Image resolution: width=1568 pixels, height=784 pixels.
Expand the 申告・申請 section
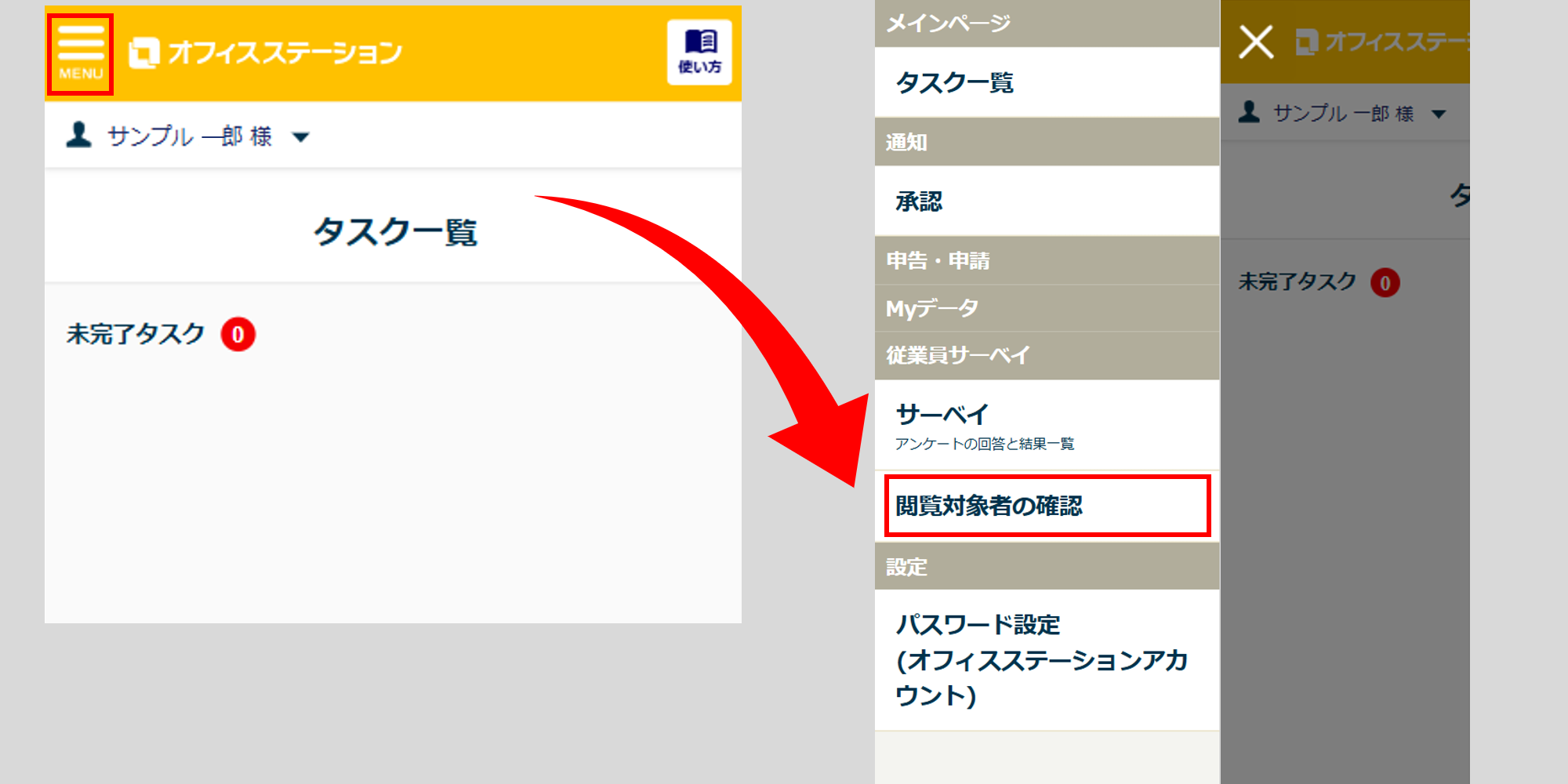[1047, 260]
